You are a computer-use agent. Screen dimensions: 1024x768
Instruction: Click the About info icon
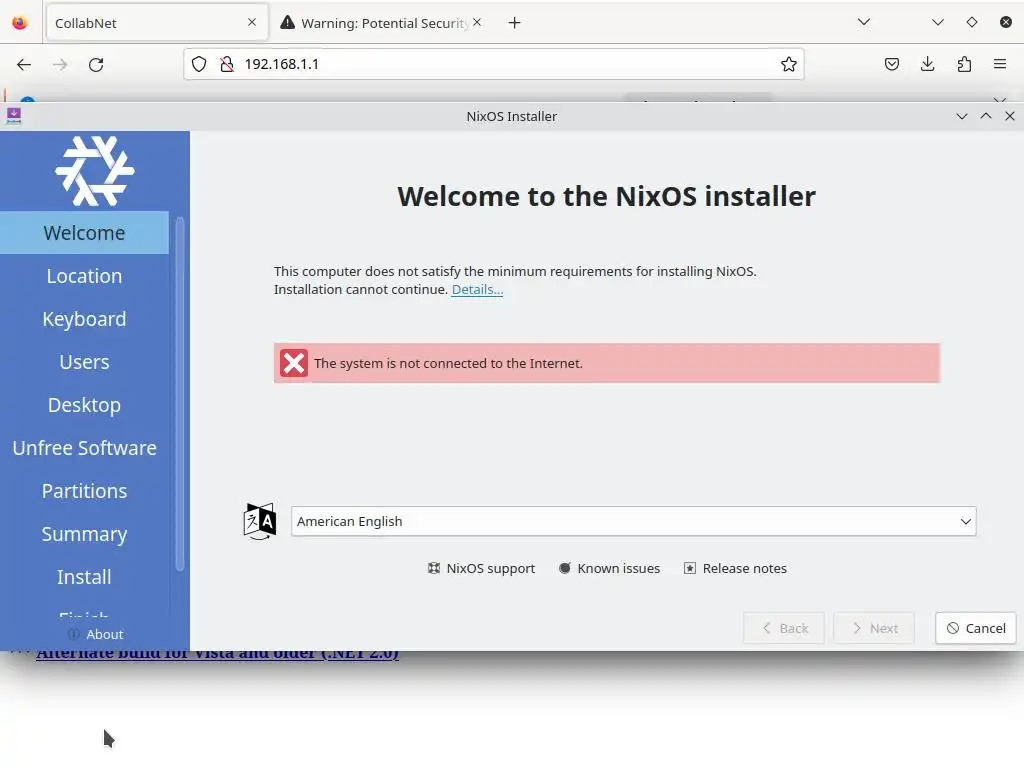point(74,634)
